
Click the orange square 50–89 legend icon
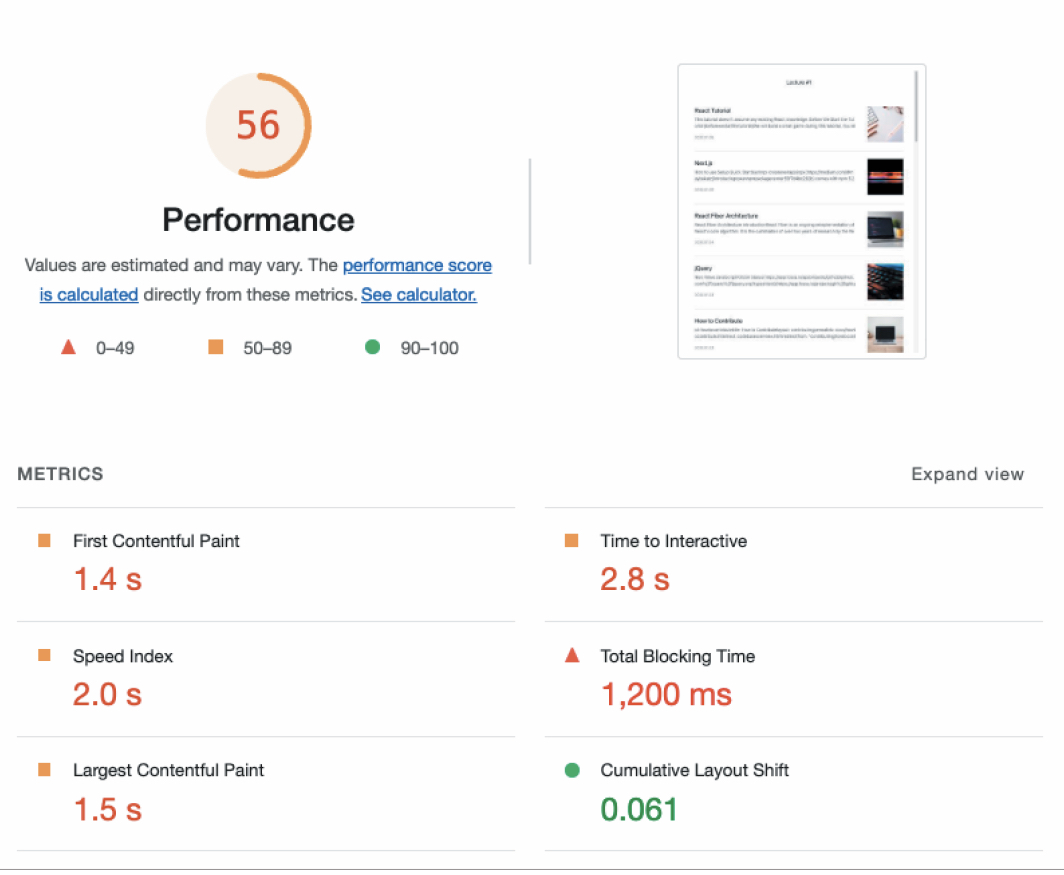click(216, 347)
